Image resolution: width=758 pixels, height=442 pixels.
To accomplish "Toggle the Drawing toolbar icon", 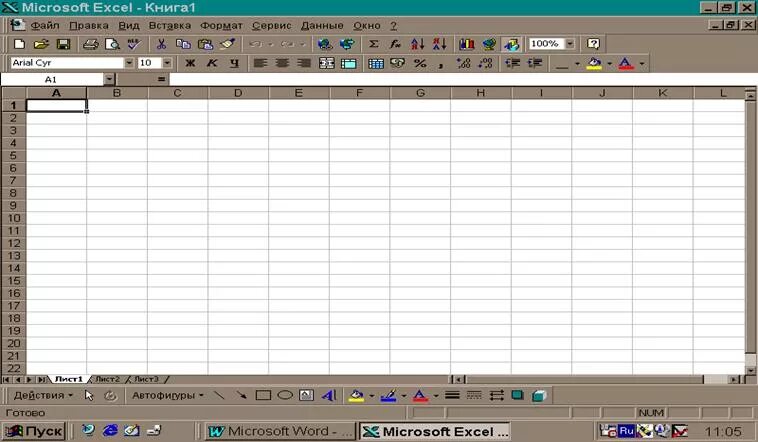I will pos(511,44).
